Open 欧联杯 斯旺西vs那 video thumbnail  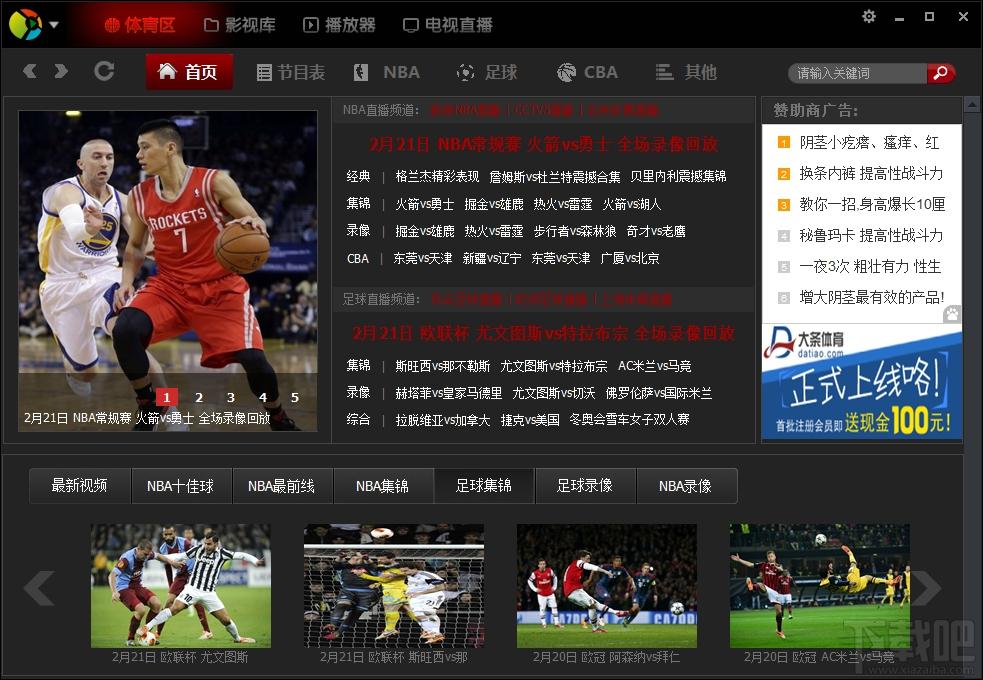[394, 586]
